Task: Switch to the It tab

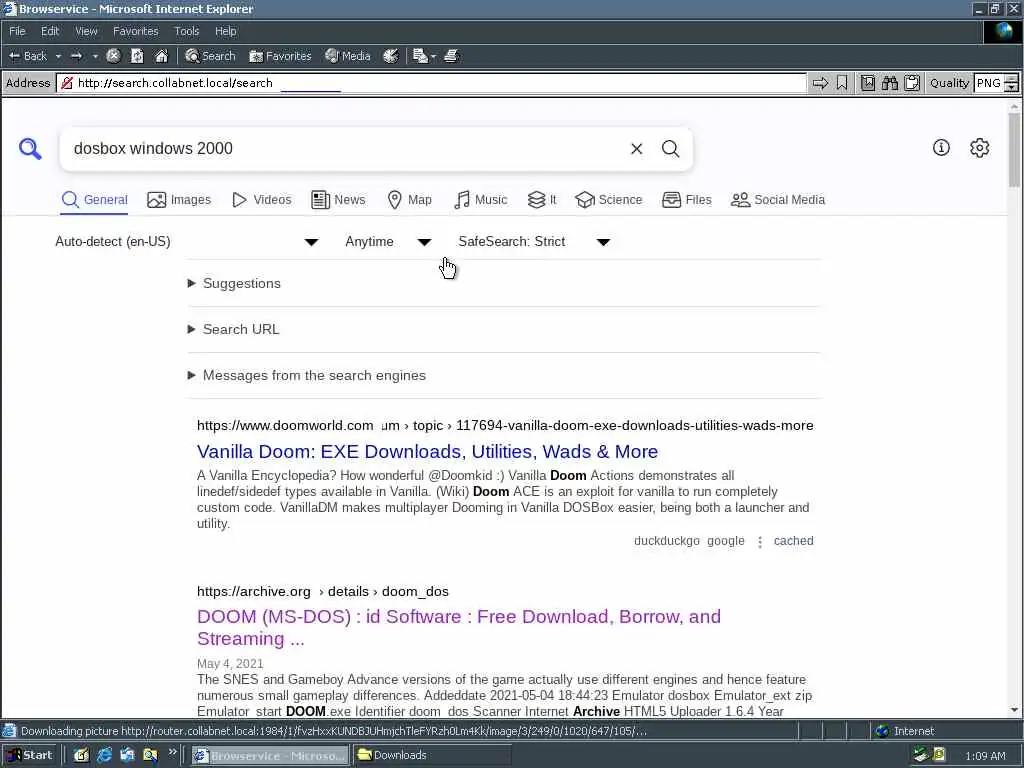Action: pyautogui.click(x=542, y=200)
